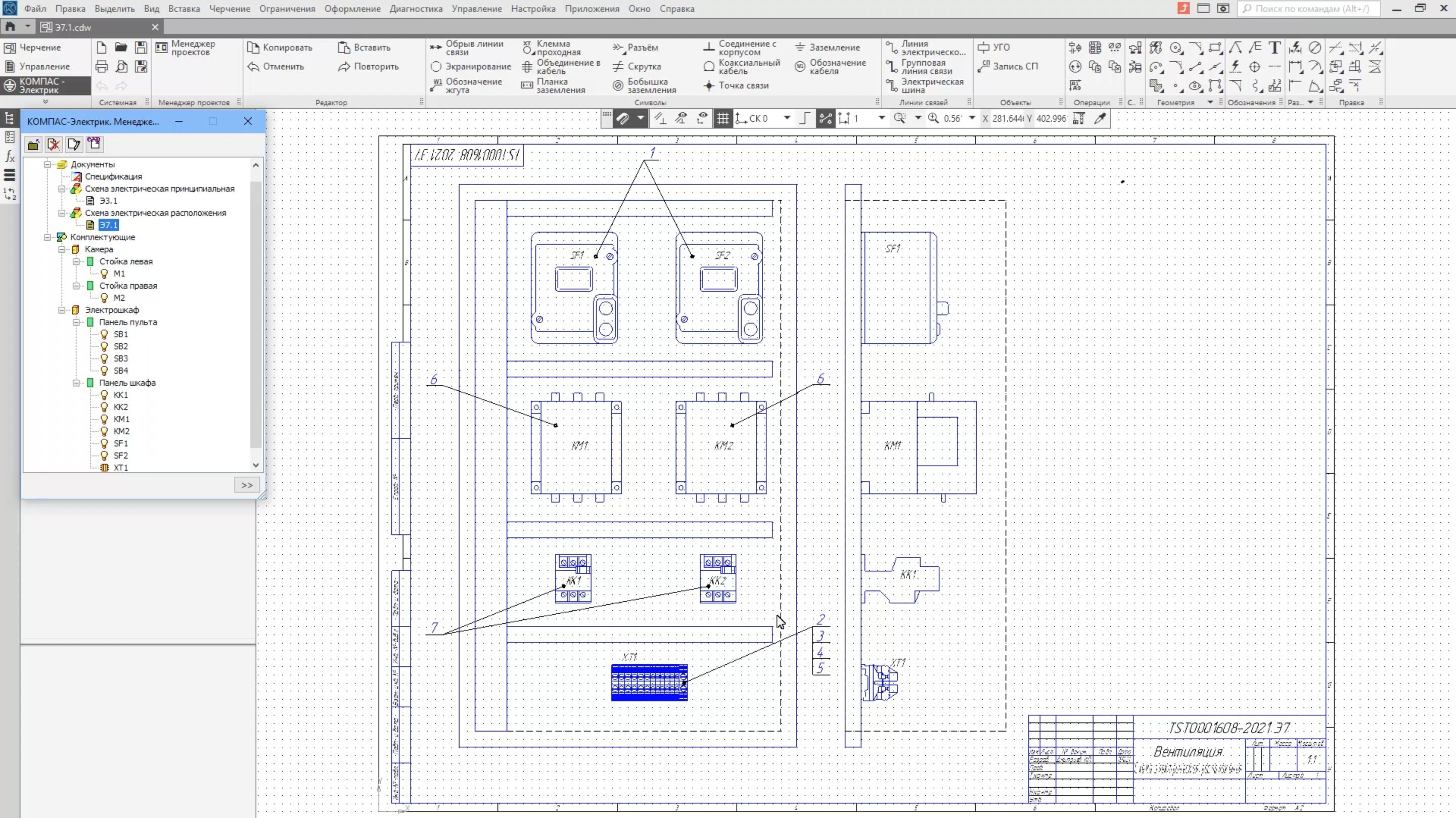Click the export document icon in Manager panel
1456x818 pixels.
coord(95,144)
